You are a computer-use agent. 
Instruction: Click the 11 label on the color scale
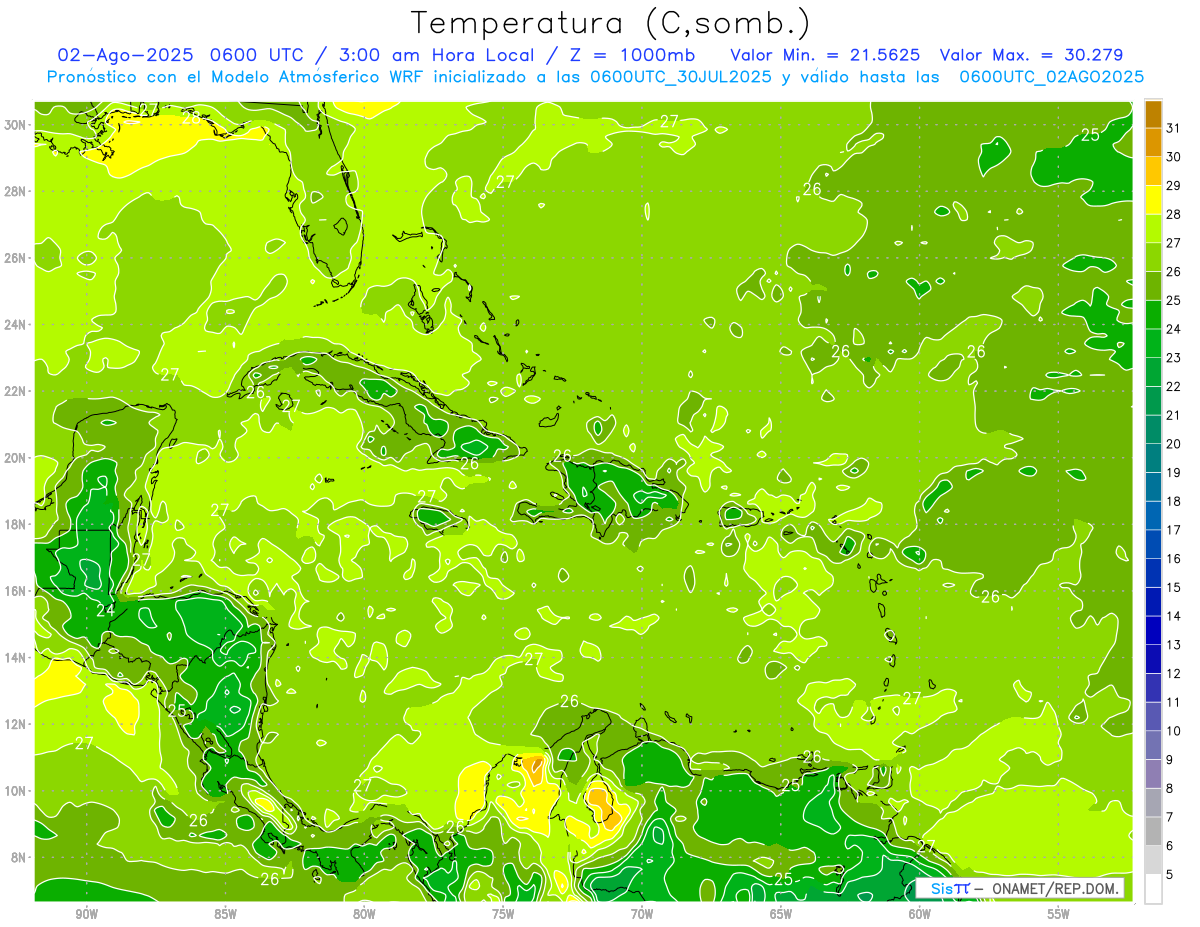(1173, 702)
